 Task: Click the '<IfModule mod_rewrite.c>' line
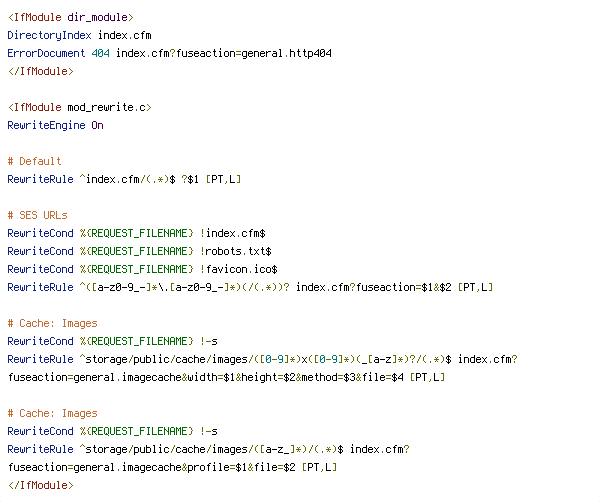click(x=80, y=108)
